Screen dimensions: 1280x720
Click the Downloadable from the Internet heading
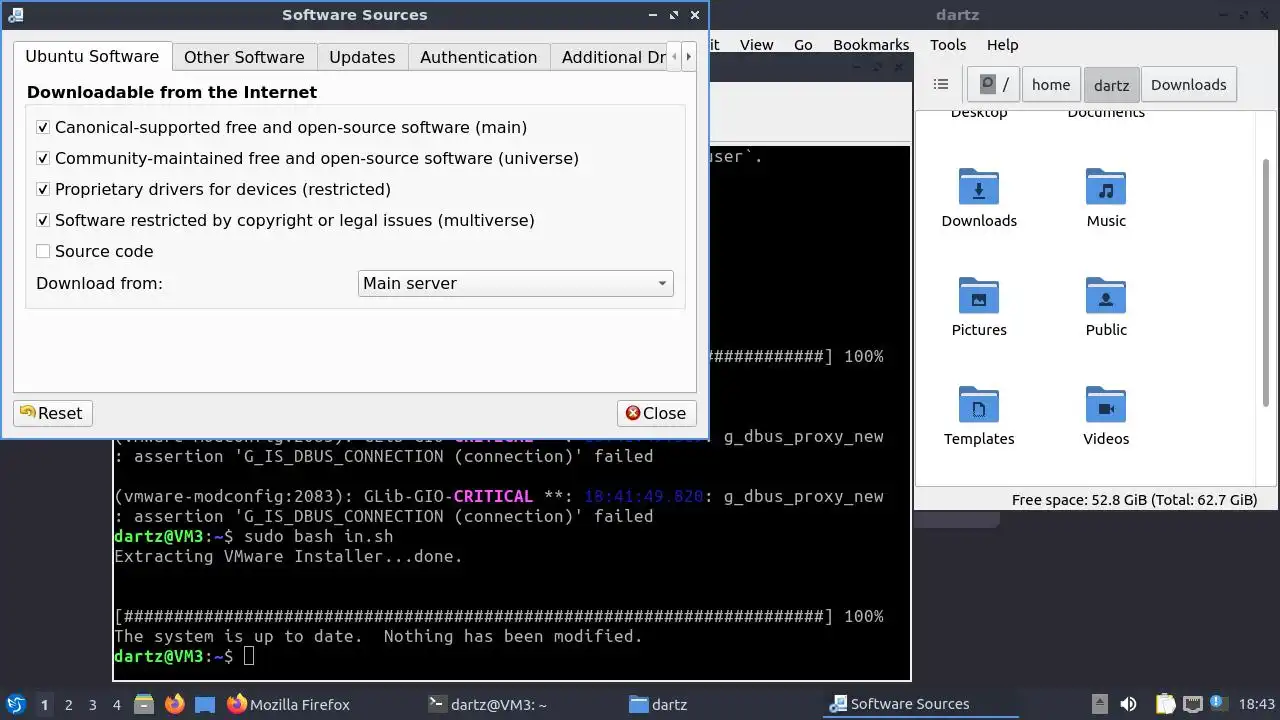172,92
